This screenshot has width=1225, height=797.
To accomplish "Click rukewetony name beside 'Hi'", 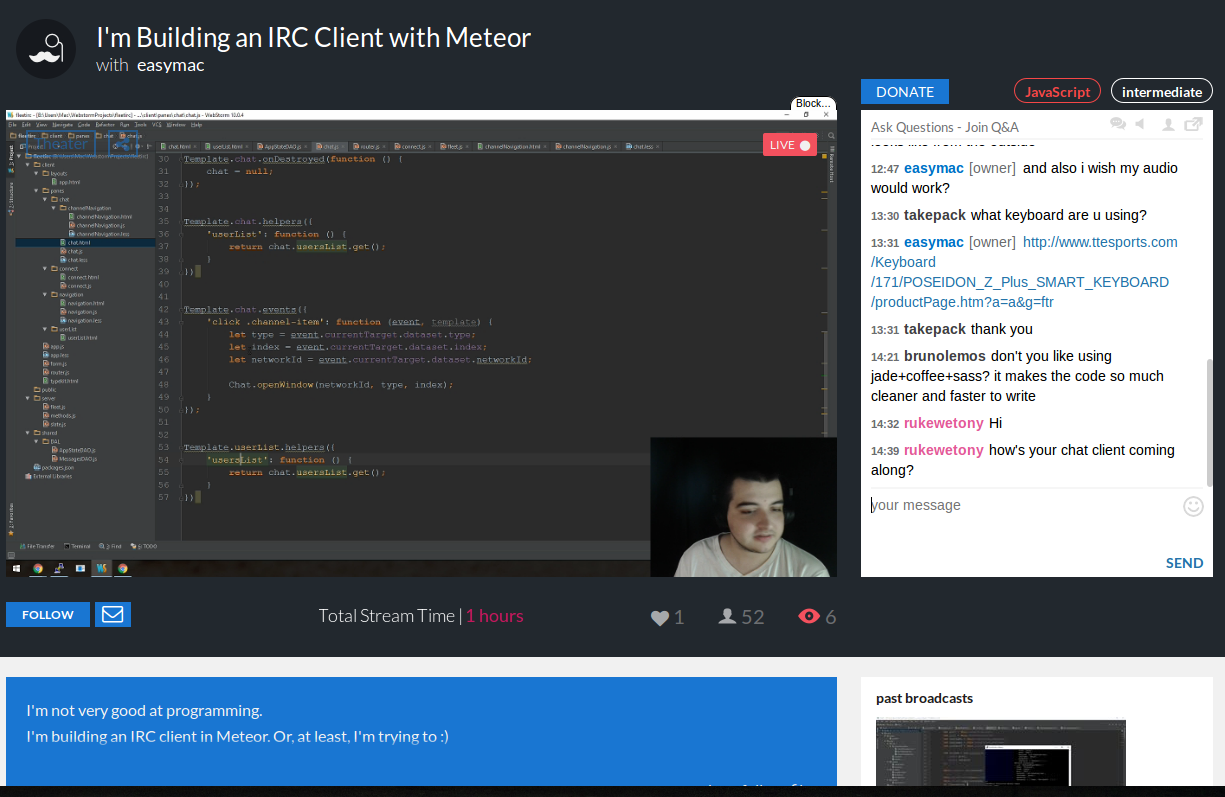I will point(944,423).
